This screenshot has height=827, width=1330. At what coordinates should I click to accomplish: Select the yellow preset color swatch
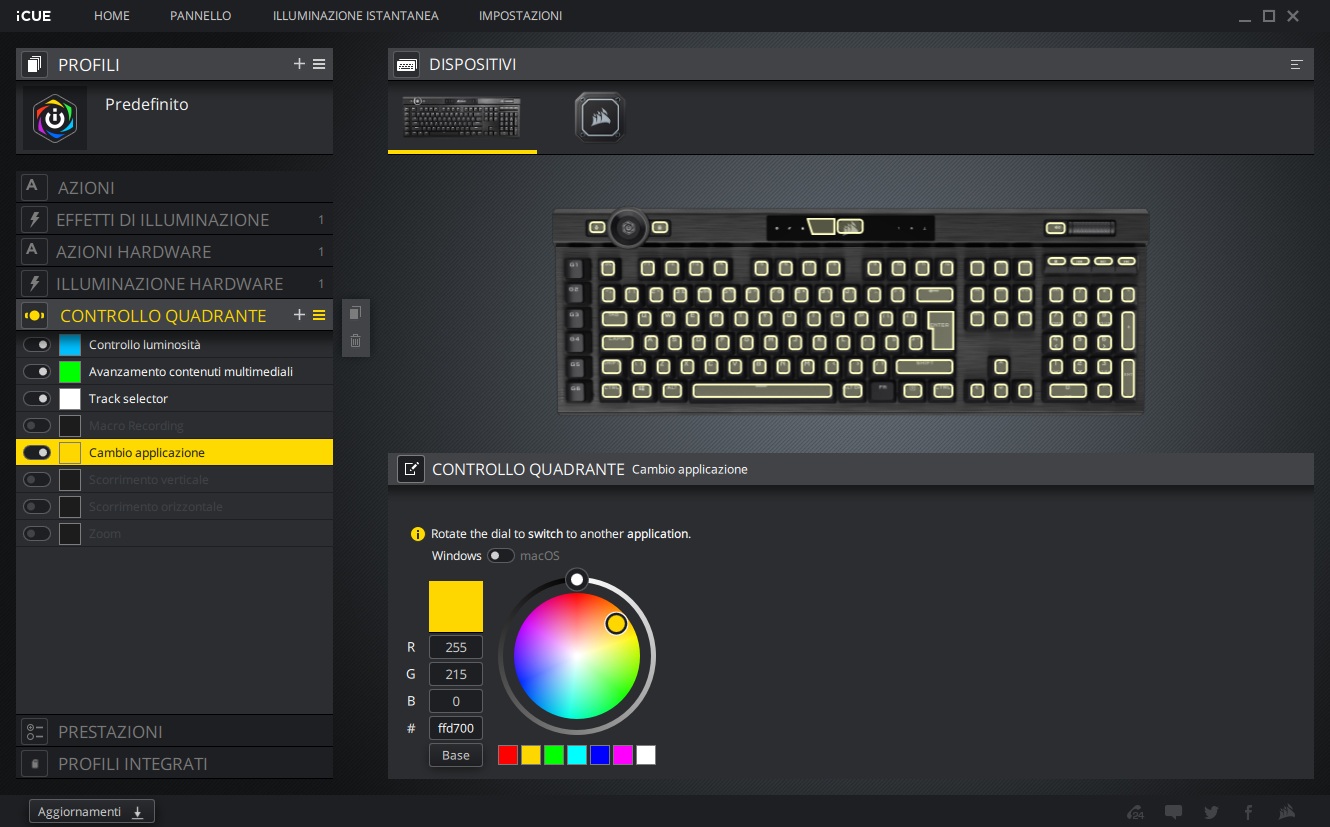[x=531, y=755]
